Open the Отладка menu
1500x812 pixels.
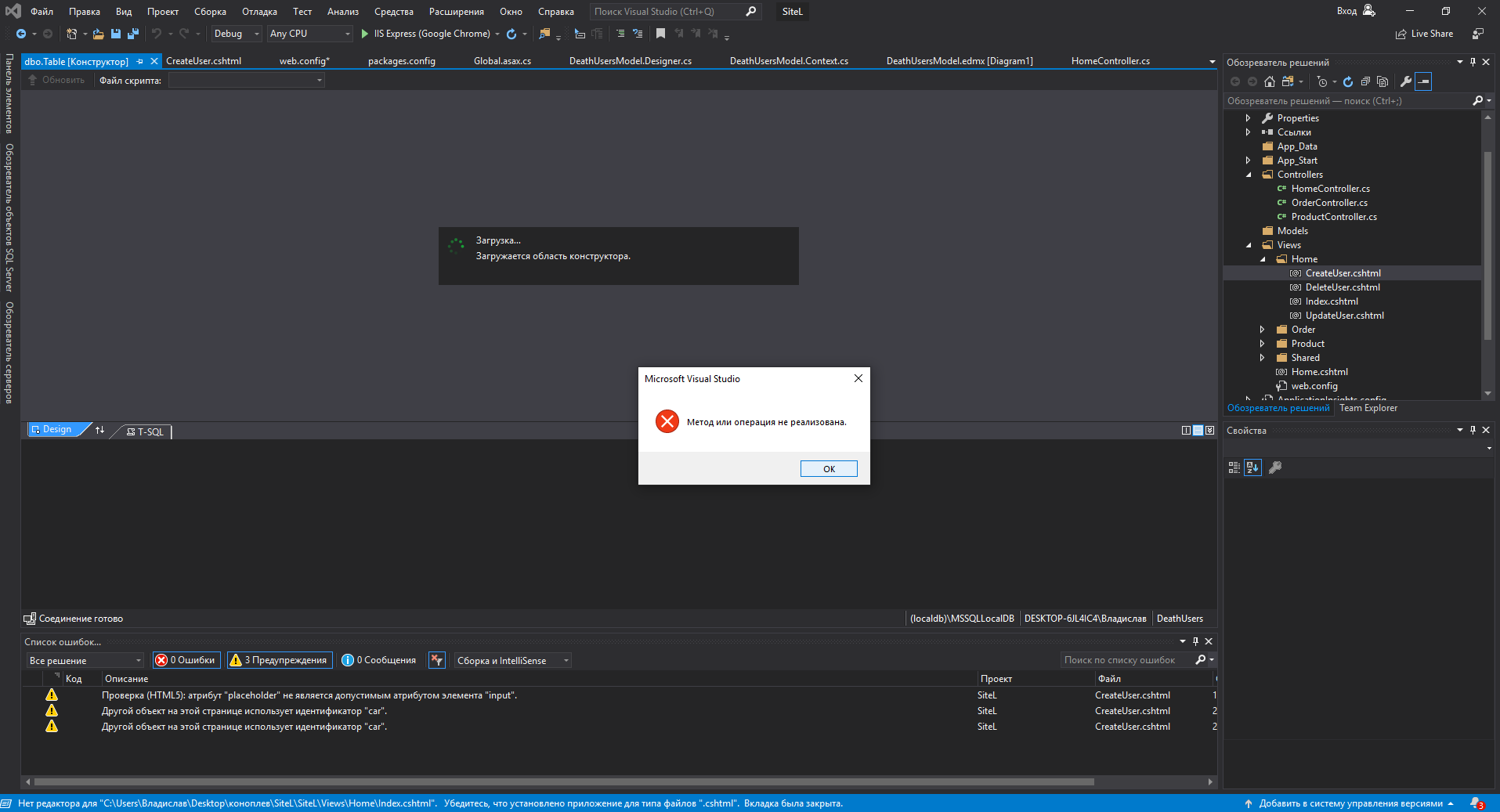pyautogui.click(x=259, y=12)
